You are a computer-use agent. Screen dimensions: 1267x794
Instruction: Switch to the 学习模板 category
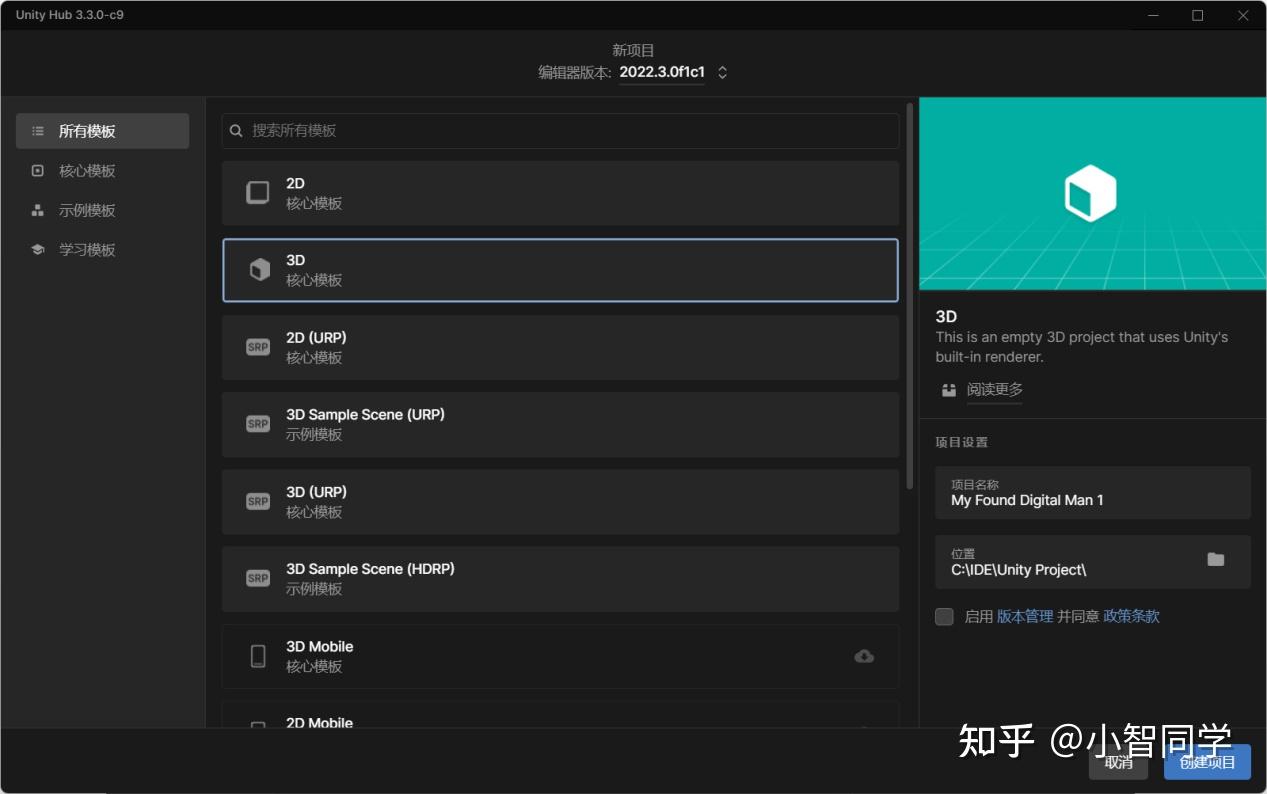pos(37,249)
